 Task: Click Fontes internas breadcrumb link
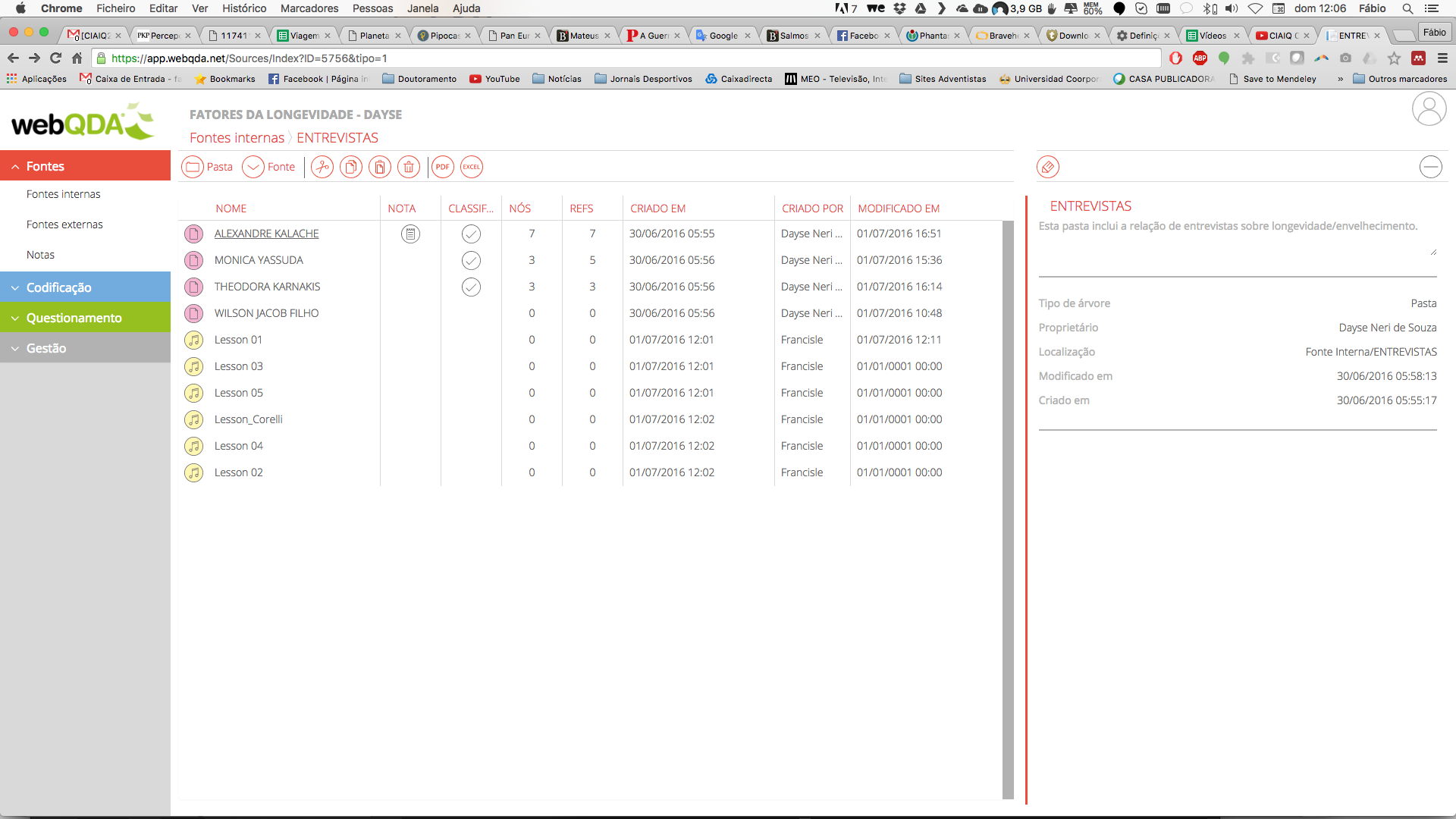(237, 137)
